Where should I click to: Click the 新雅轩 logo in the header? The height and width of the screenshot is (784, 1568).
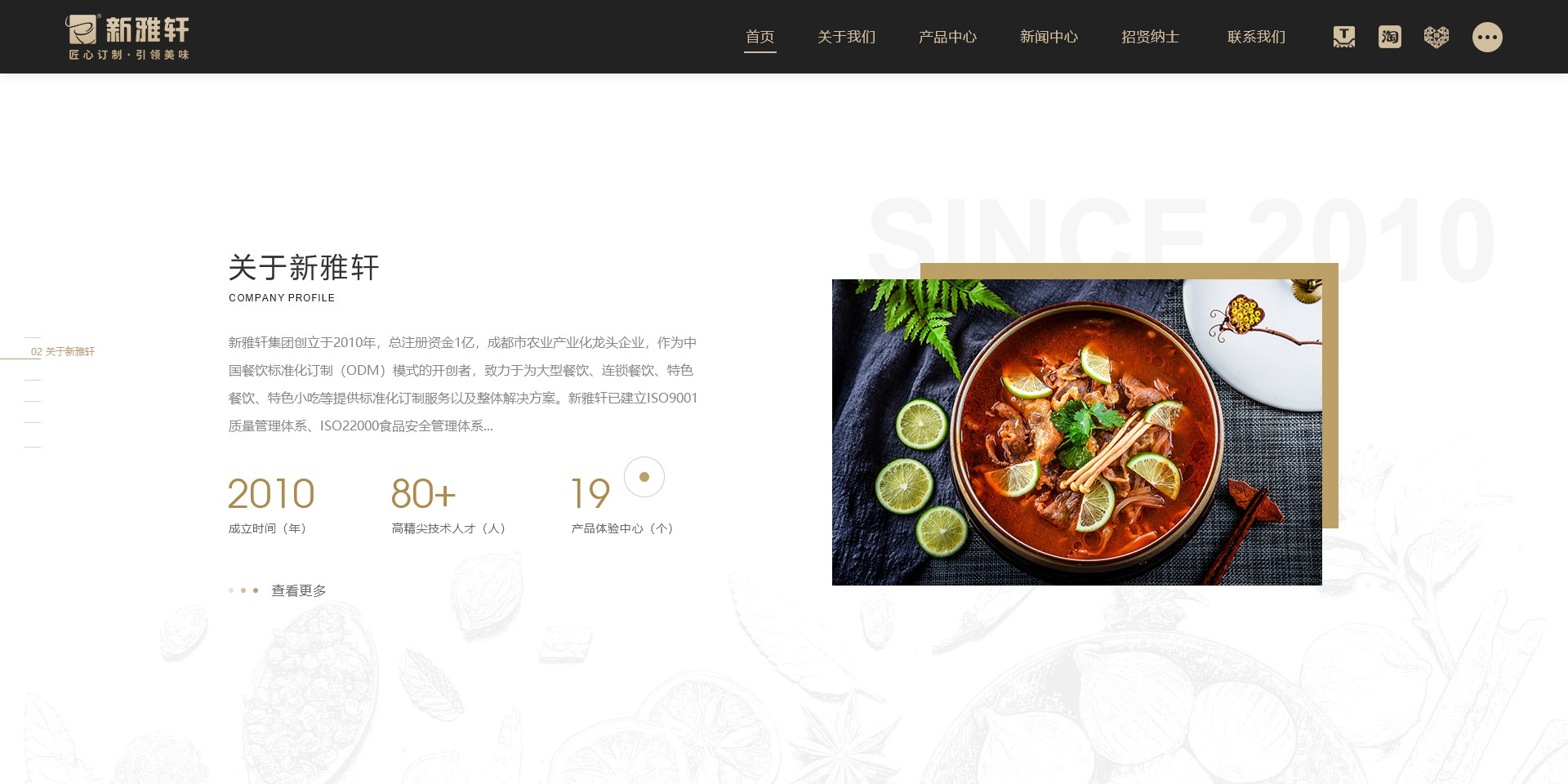[127, 38]
